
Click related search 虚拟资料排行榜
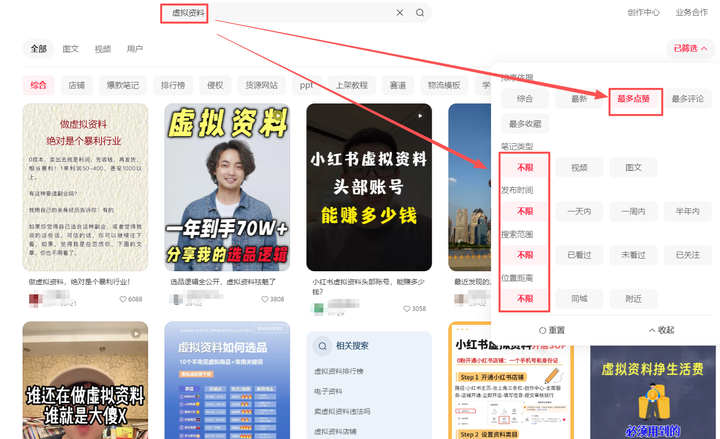coord(339,371)
